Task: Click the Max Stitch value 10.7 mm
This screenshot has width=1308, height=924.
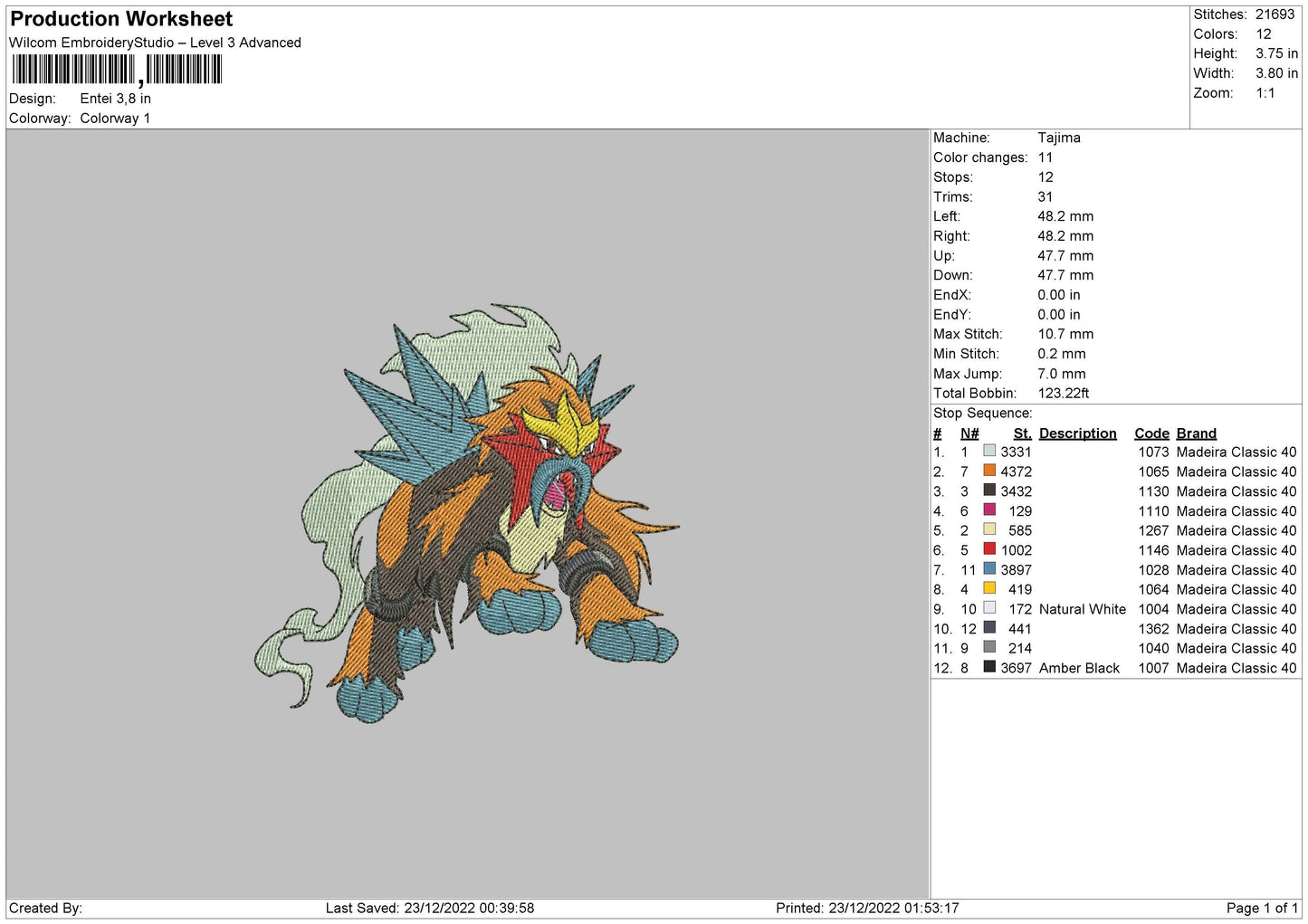Action: pos(1065,334)
